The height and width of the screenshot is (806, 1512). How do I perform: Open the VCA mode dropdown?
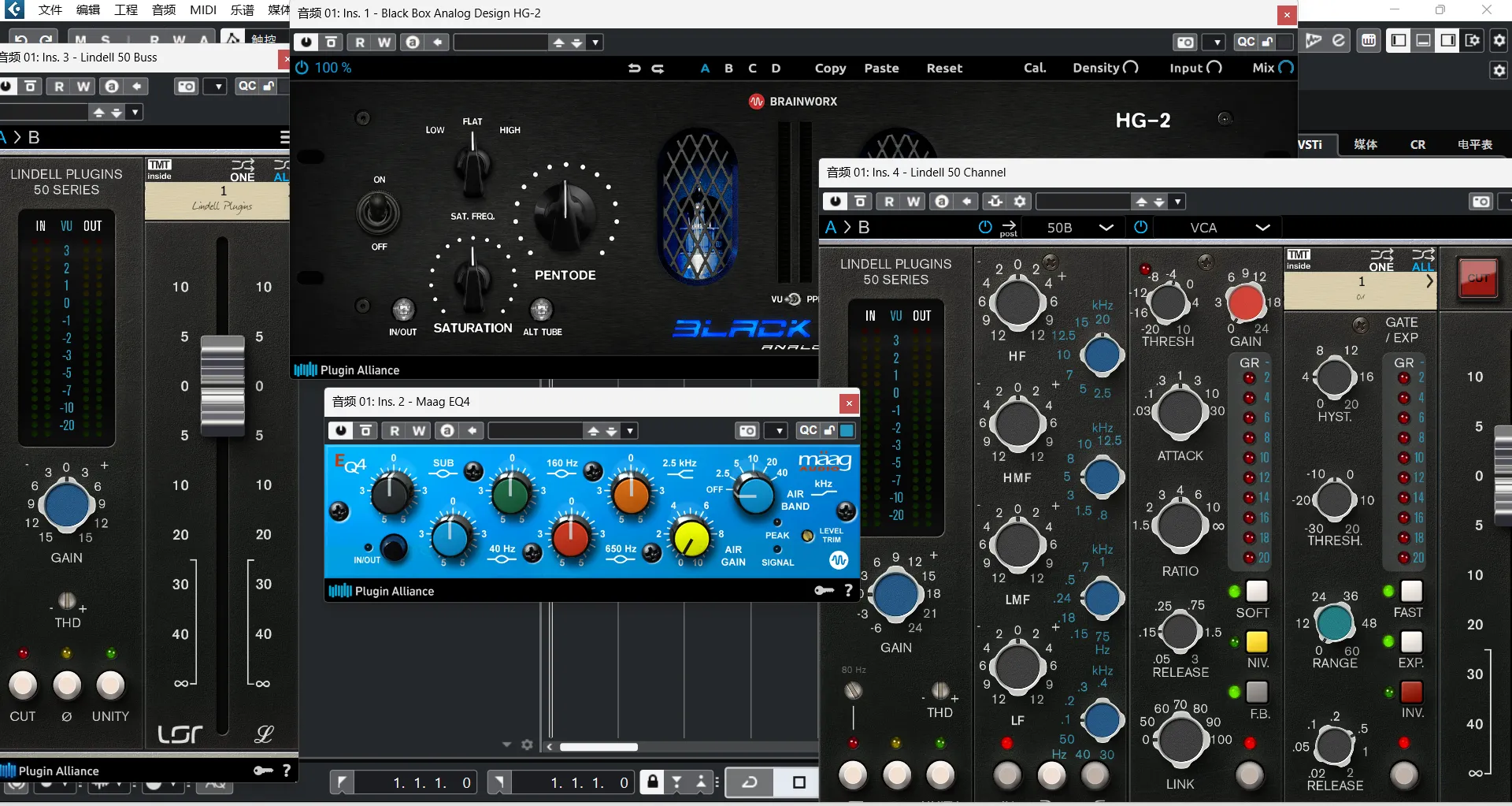coord(1263,228)
